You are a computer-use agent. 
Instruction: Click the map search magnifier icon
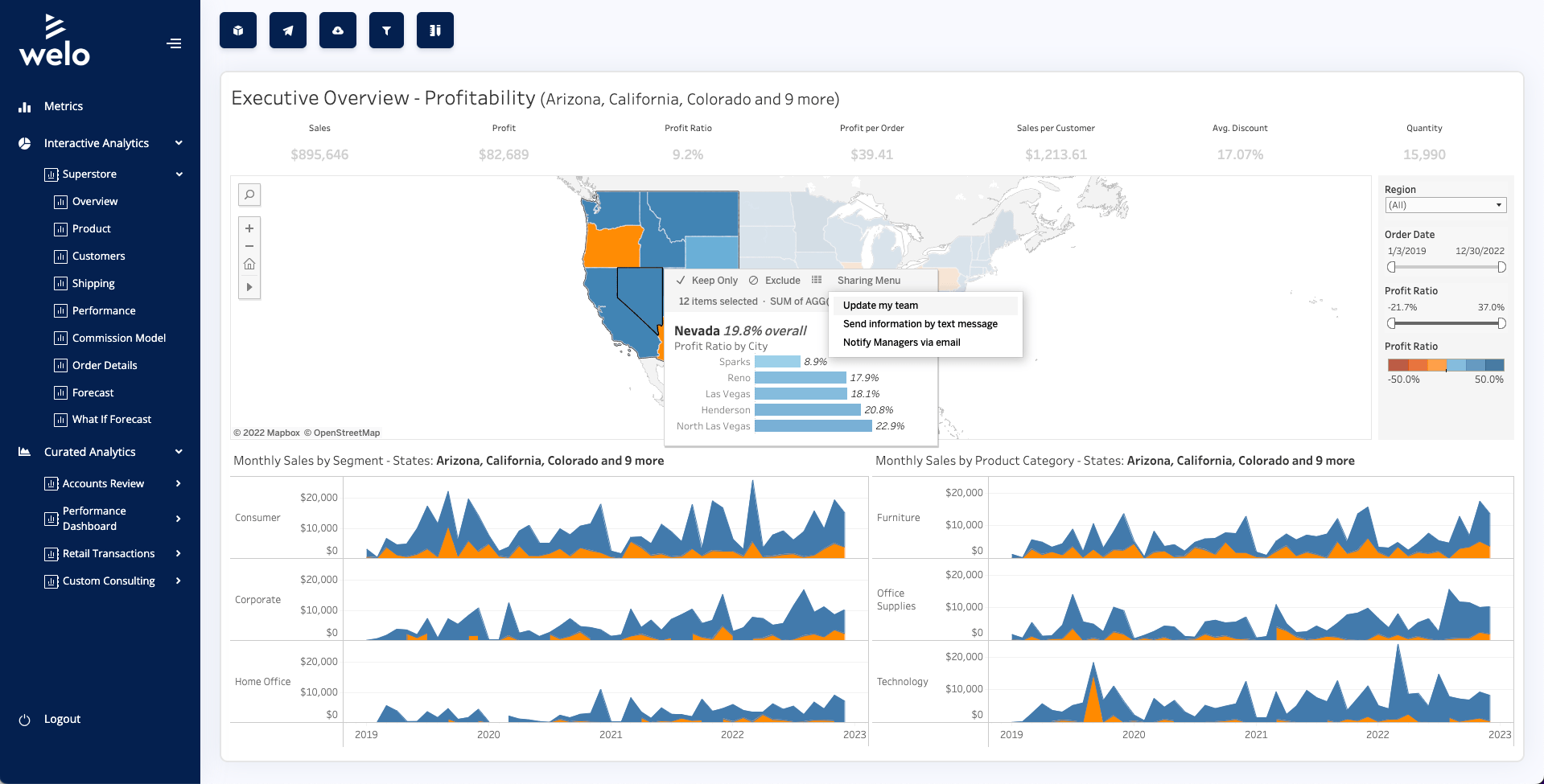click(249, 195)
